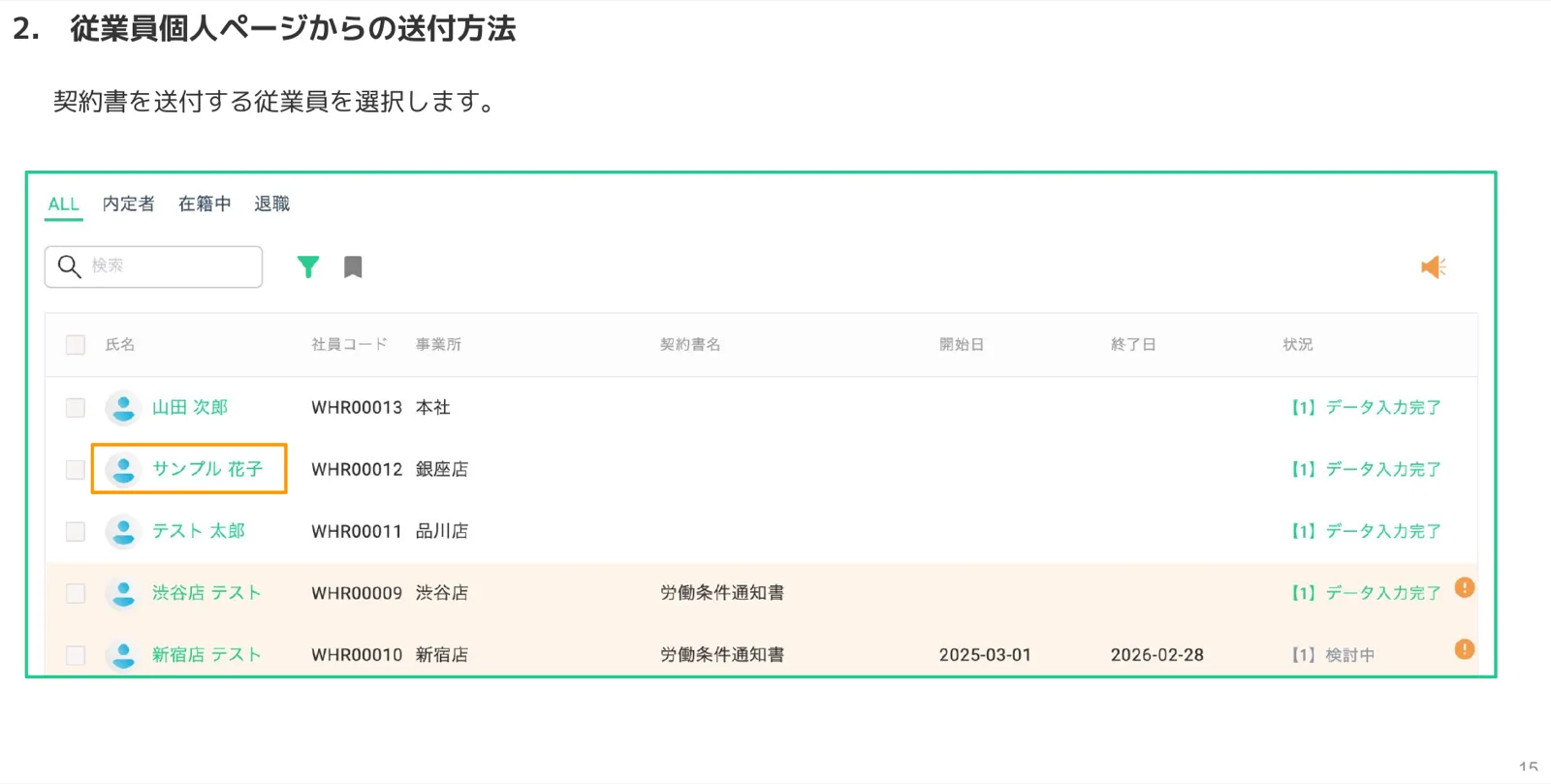Open employee page for テスト 太郎
Viewport: 1551px width, 784px height.
tap(199, 531)
